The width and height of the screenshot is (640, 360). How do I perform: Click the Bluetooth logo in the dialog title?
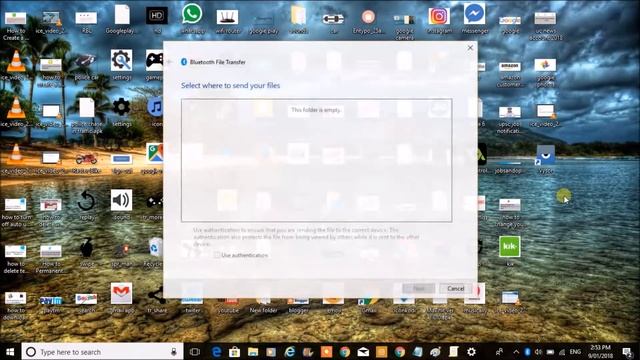point(184,62)
